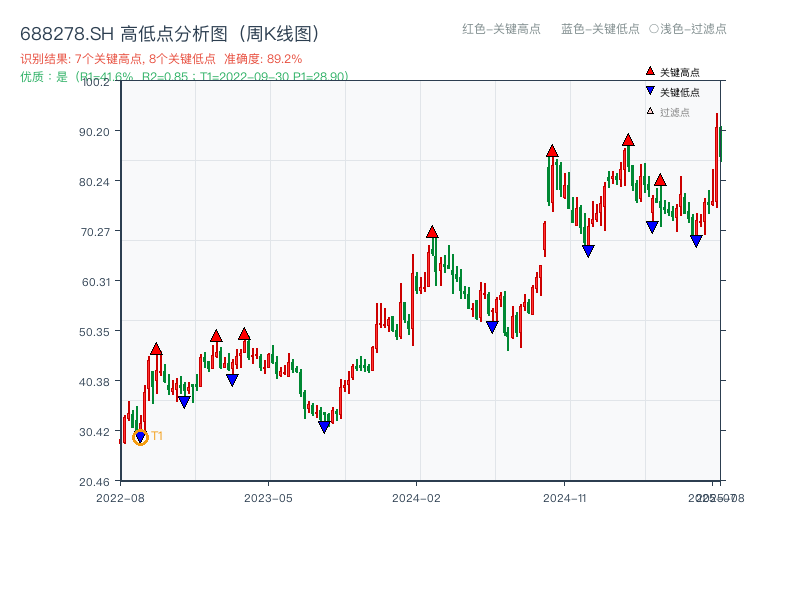
Task: Click blue triangle icon in 关键低点 legend
Action: point(650,91)
